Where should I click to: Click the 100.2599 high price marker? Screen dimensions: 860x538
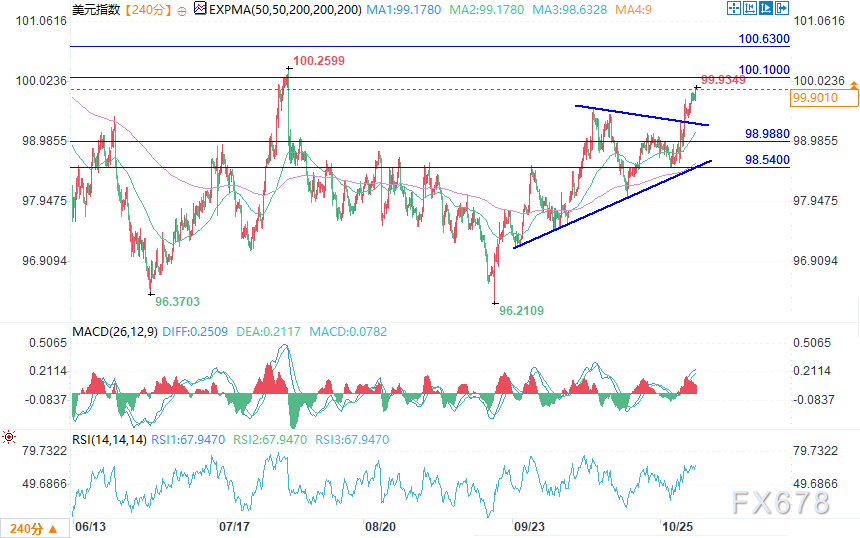[x=318, y=61]
